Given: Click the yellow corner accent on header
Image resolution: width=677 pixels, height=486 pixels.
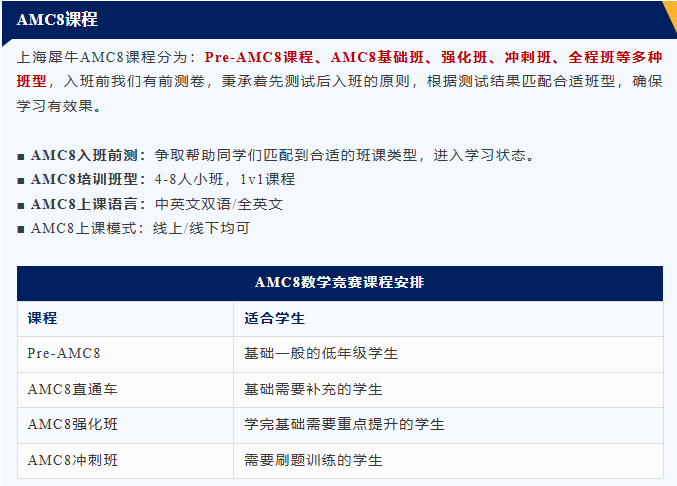Looking at the screenshot, I should [x=669, y=14].
